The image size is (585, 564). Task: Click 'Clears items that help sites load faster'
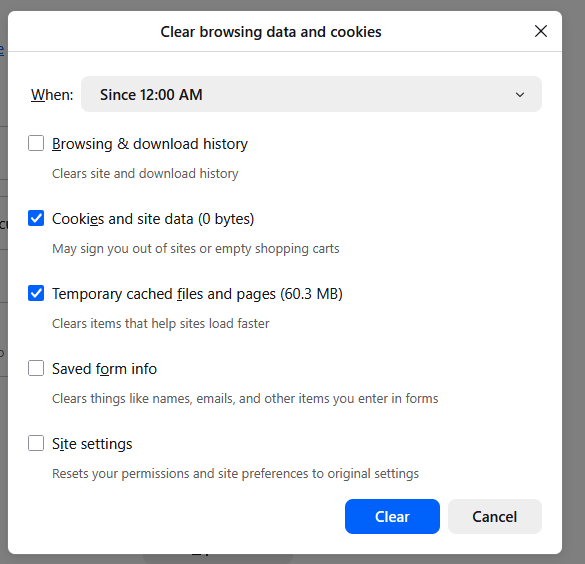tap(160, 323)
